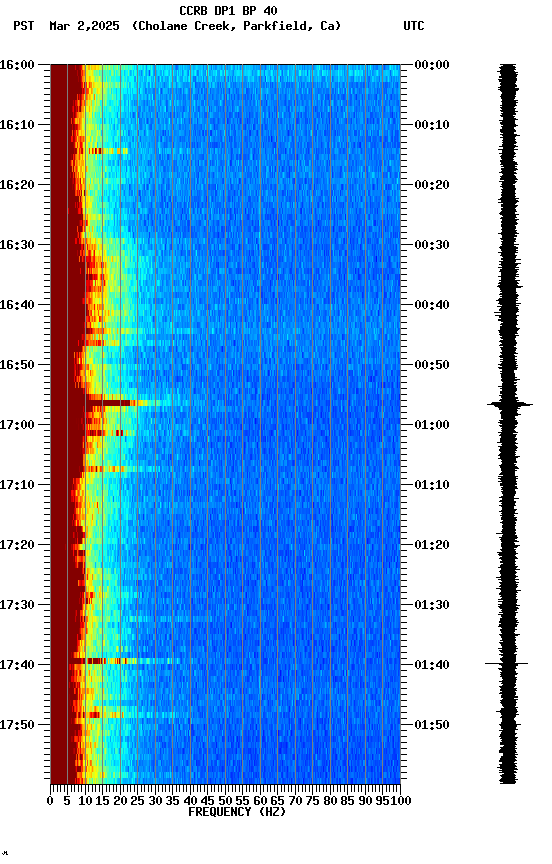Click the frequency axis tick label "40"
This screenshot has width=552, height=864.
190,801
